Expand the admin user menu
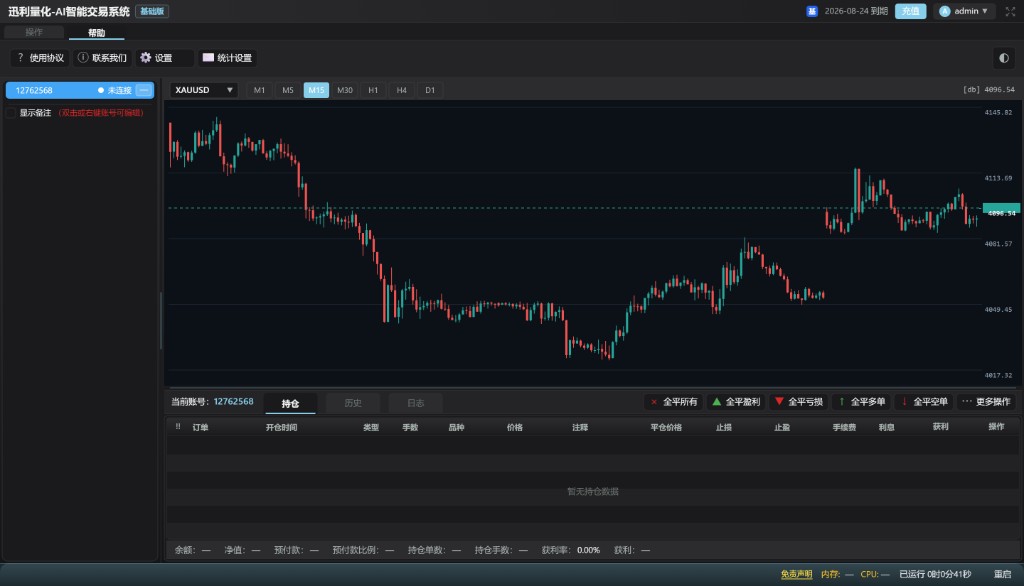The image size is (1024, 586). pyautogui.click(x=964, y=11)
